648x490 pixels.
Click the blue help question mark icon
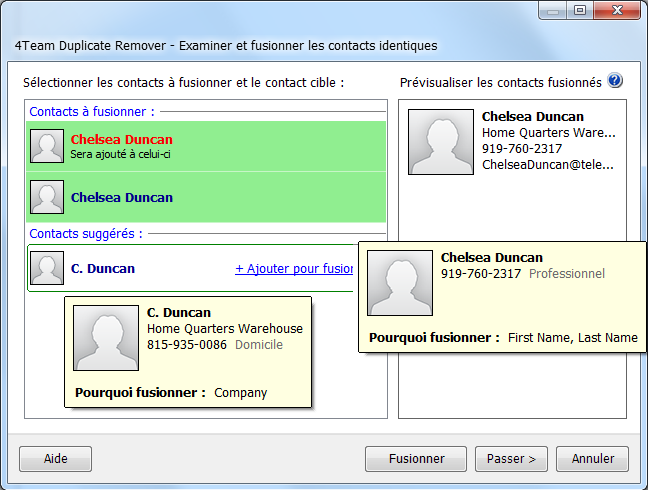point(615,81)
